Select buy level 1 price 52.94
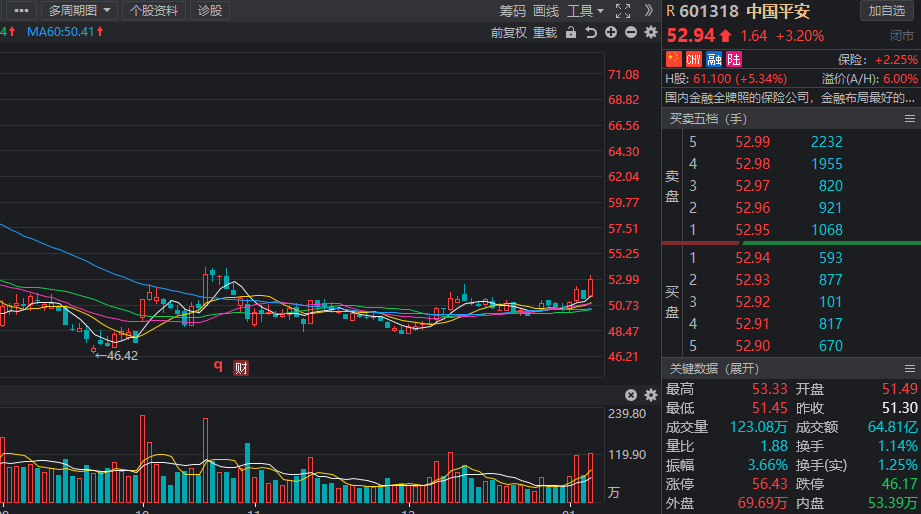921x514 pixels. pyautogui.click(x=752, y=257)
